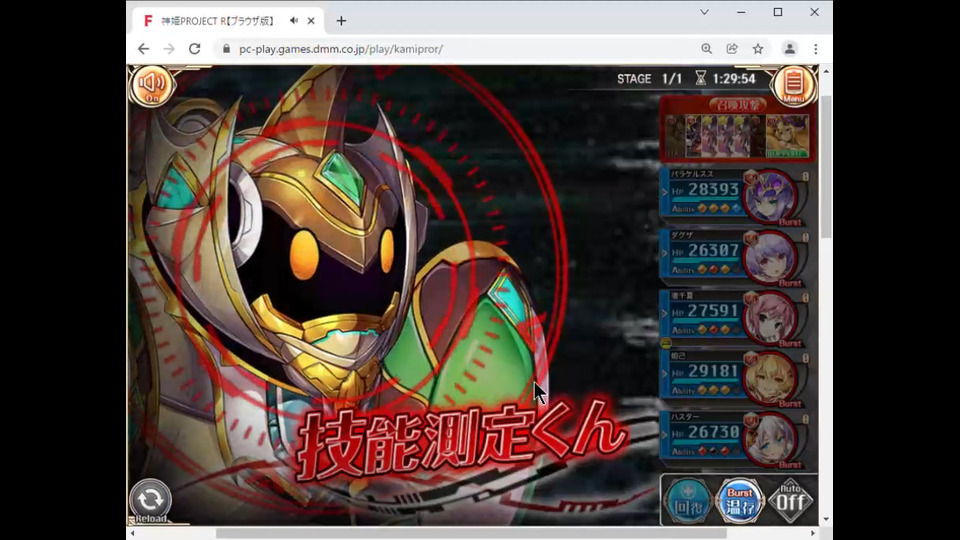Toggle the game sound On speaker icon
960x540 pixels.
pyautogui.click(x=151, y=86)
